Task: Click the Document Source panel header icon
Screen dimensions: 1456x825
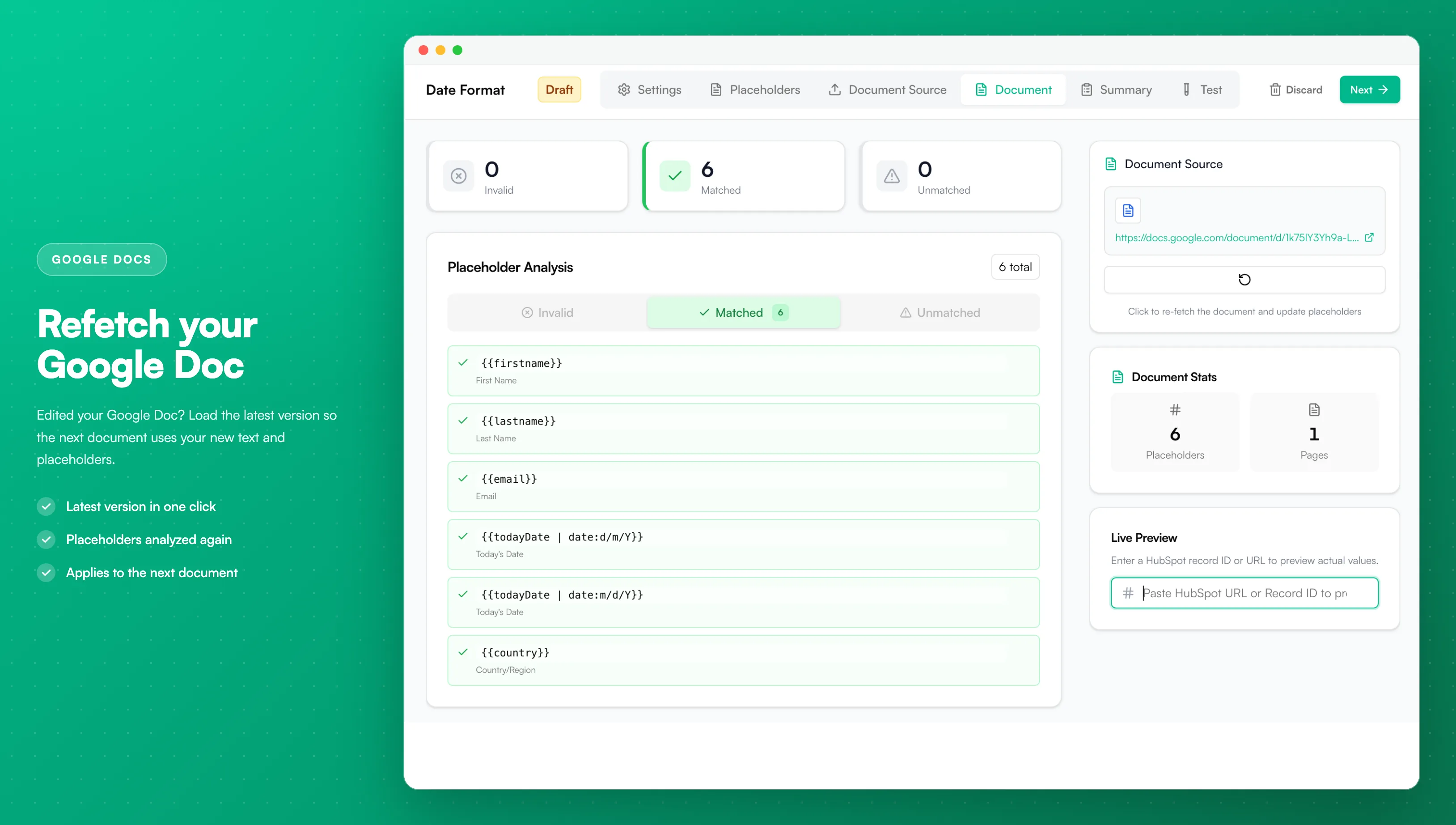Action: pyautogui.click(x=1110, y=164)
